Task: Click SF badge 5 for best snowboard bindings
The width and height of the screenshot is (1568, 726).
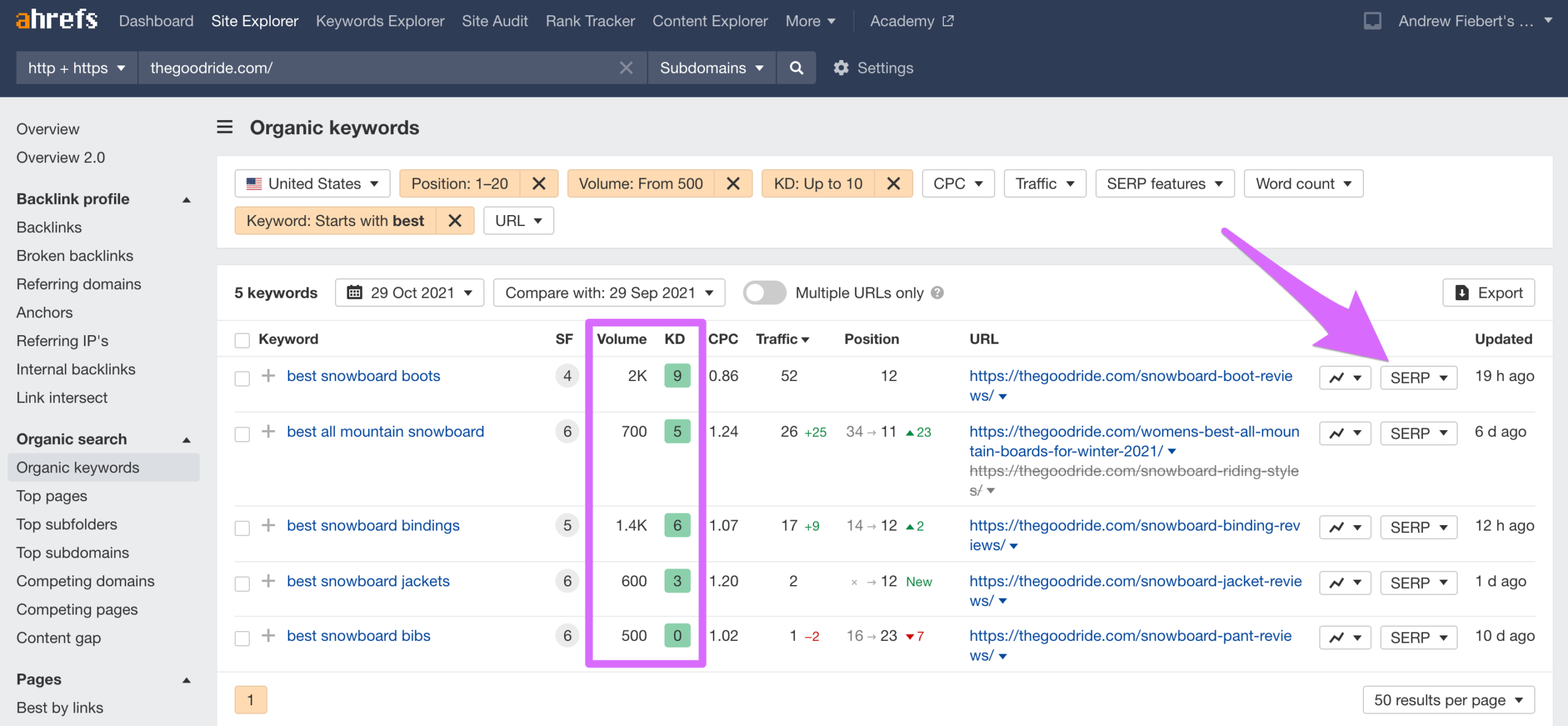Action: click(567, 525)
